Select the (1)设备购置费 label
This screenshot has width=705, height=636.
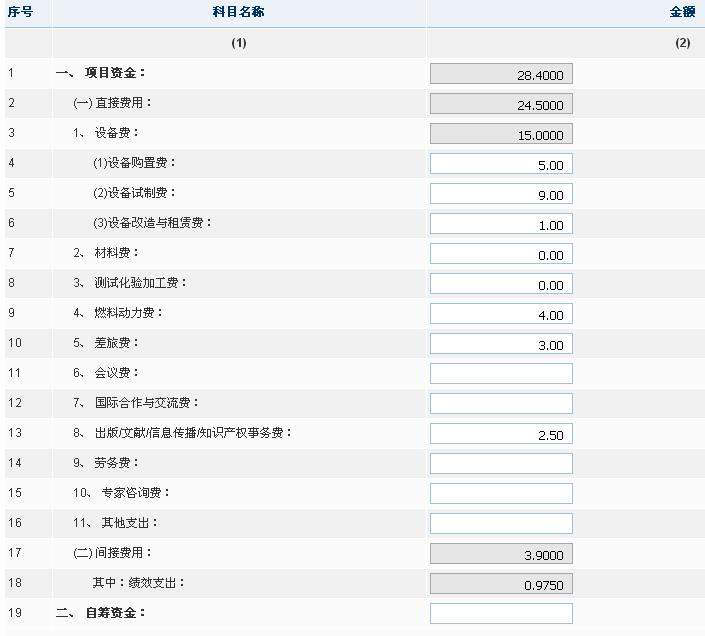[134, 163]
